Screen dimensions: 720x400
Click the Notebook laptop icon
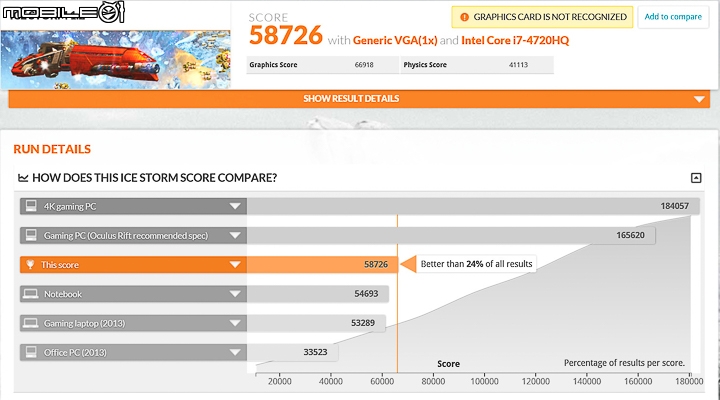click(x=31, y=293)
